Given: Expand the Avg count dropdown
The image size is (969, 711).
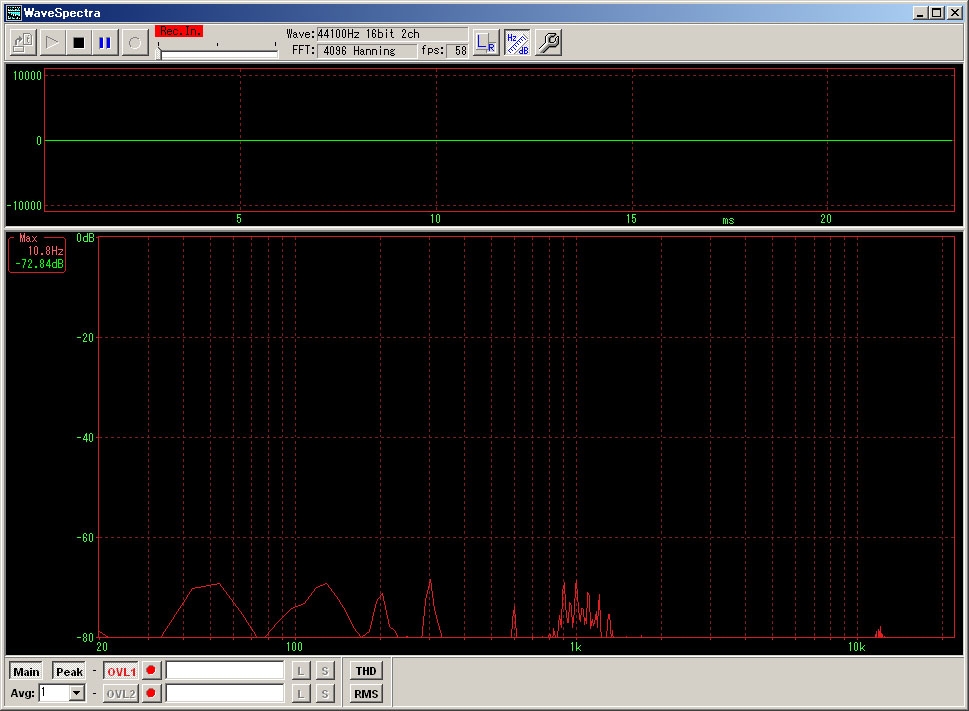Looking at the screenshot, I should point(77,693).
